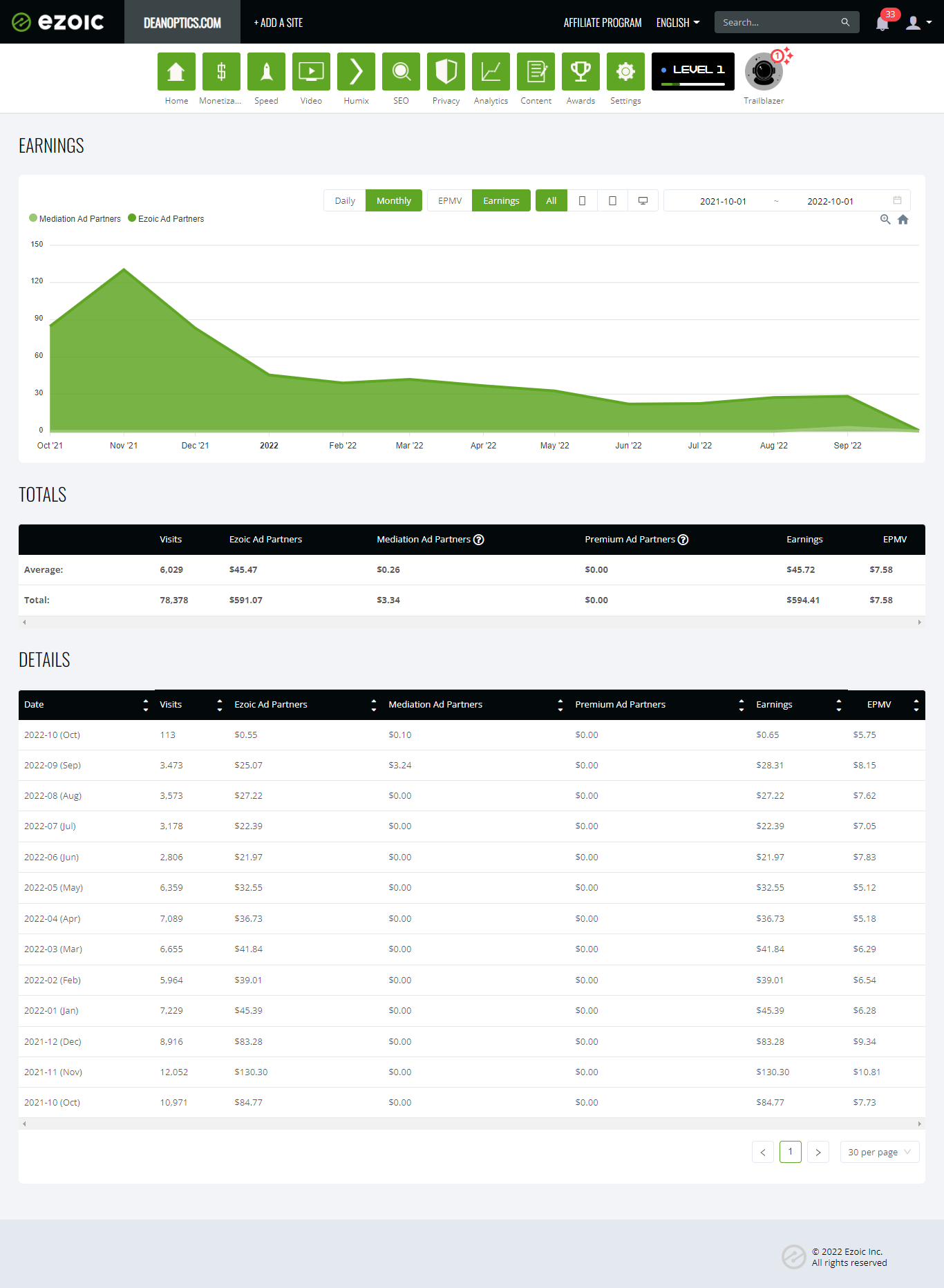The width and height of the screenshot is (944, 1288).
Task: Click the Ezoic logo
Action: click(58, 22)
